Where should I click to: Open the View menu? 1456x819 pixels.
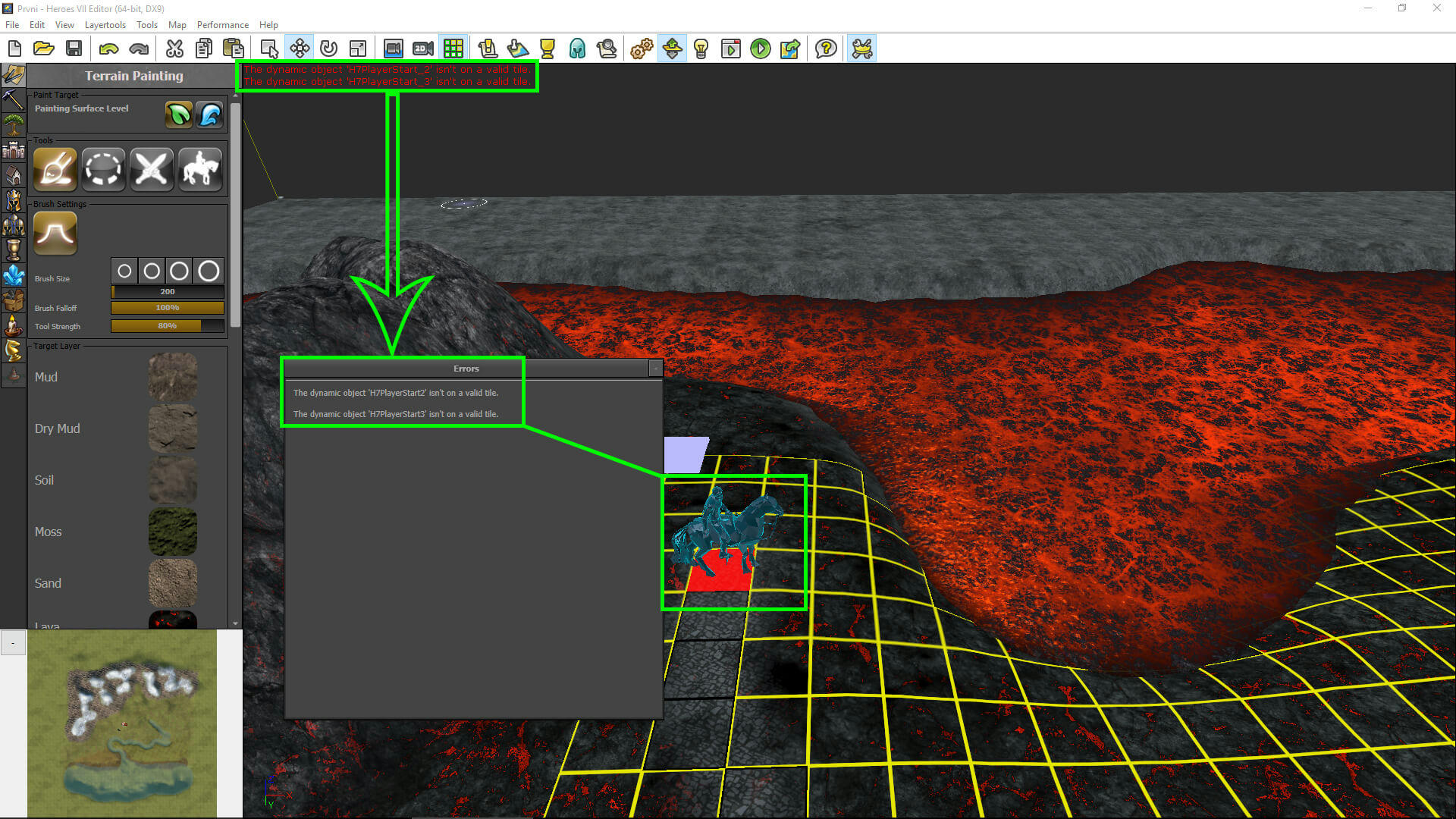(65, 25)
